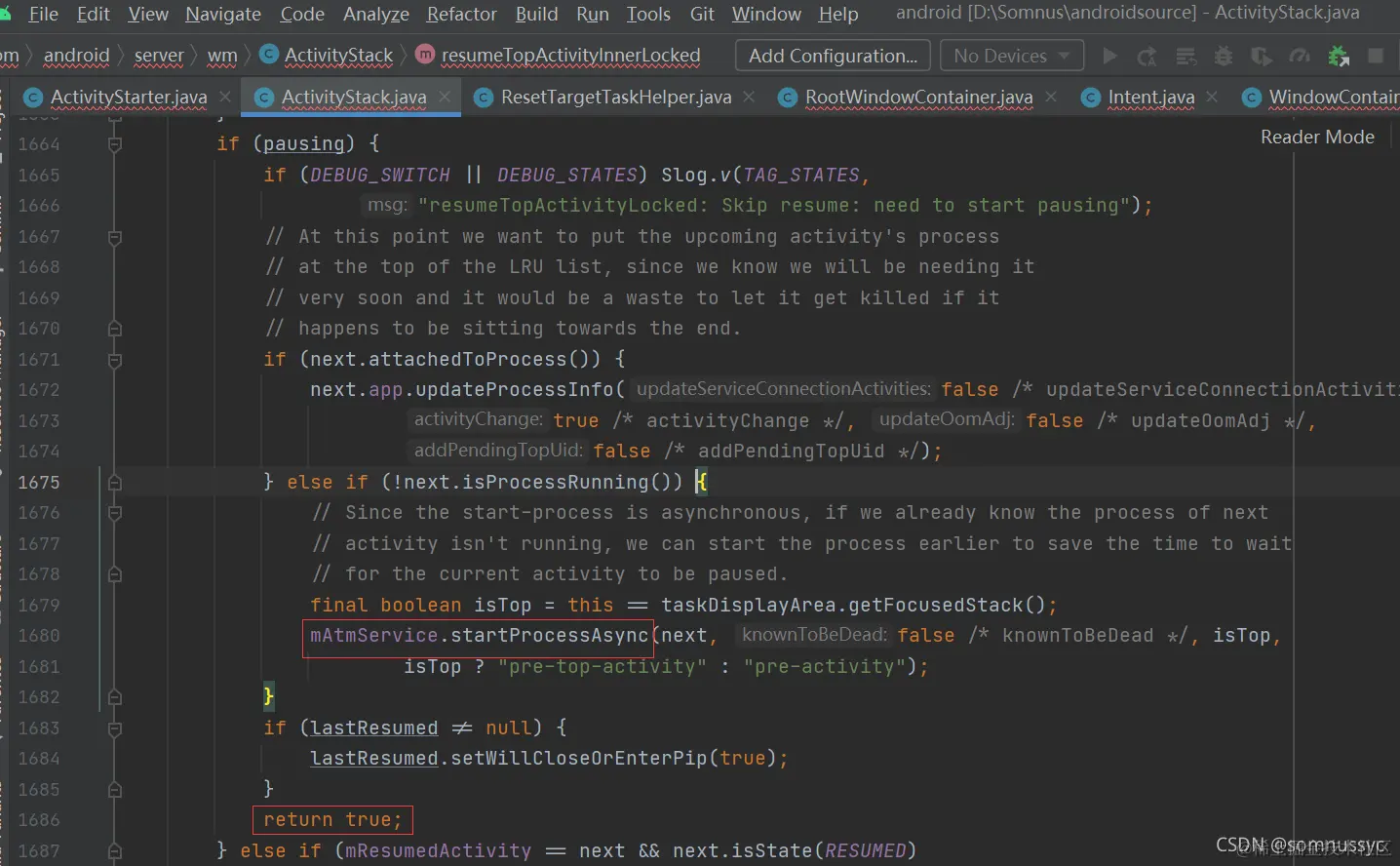The image size is (1400, 866).
Task: Close the RootWindowContainer.java tab
Action: click(1051, 97)
